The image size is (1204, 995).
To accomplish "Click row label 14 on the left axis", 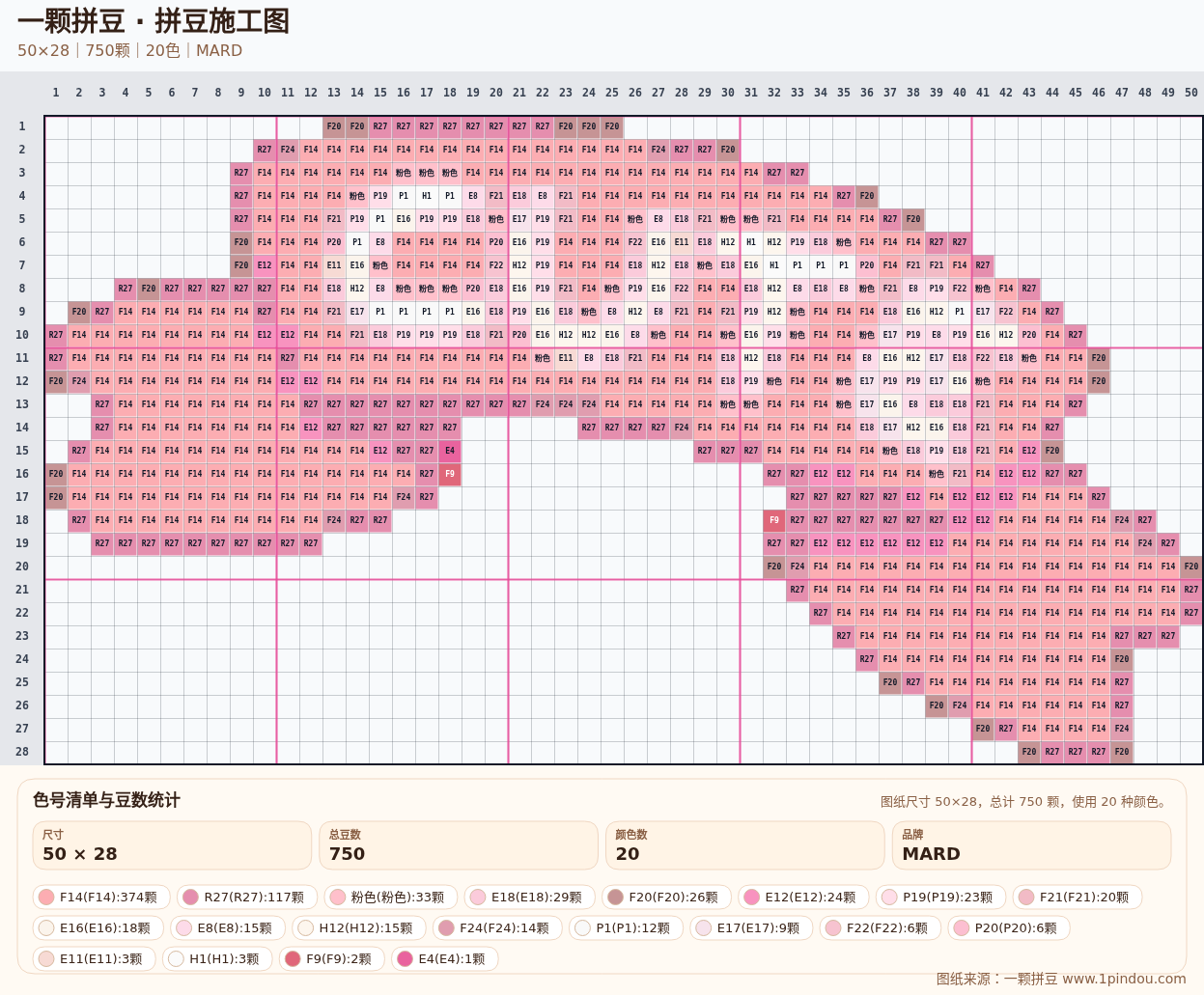I will pos(22,428).
